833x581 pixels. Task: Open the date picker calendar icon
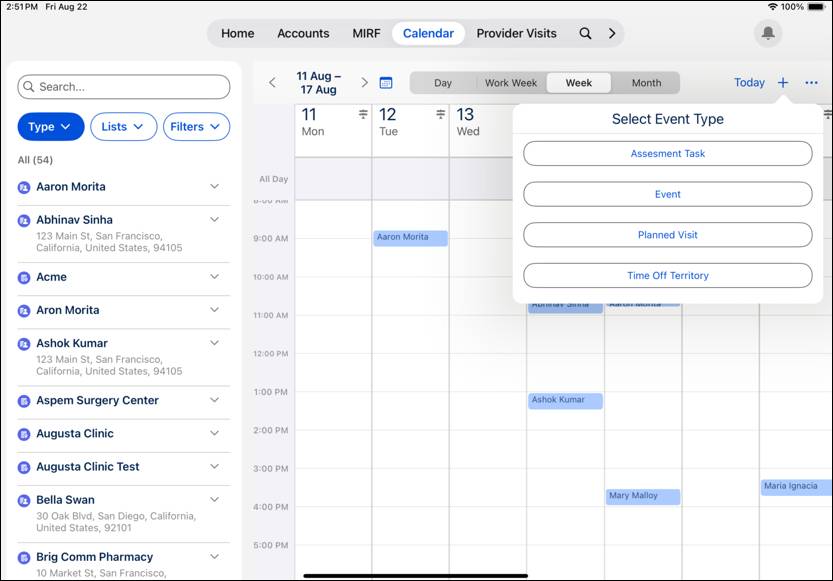point(386,82)
